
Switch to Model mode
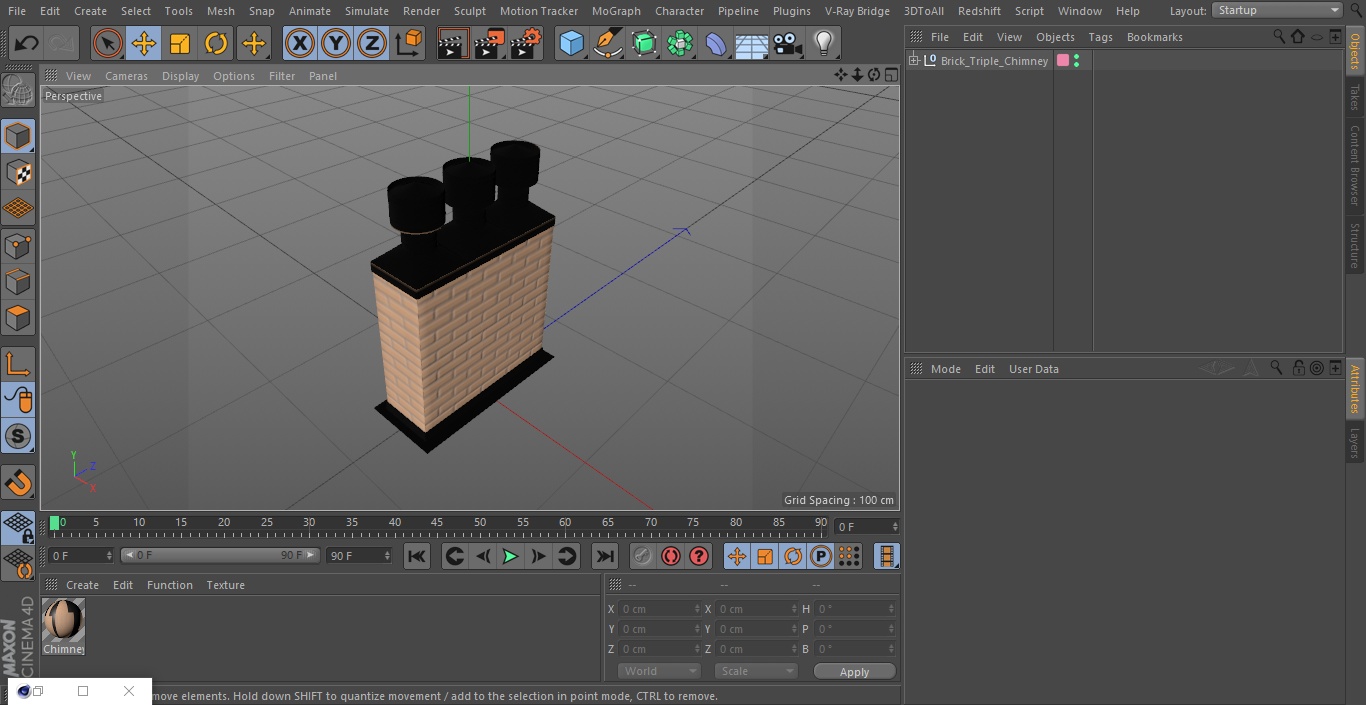click(18, 136)
